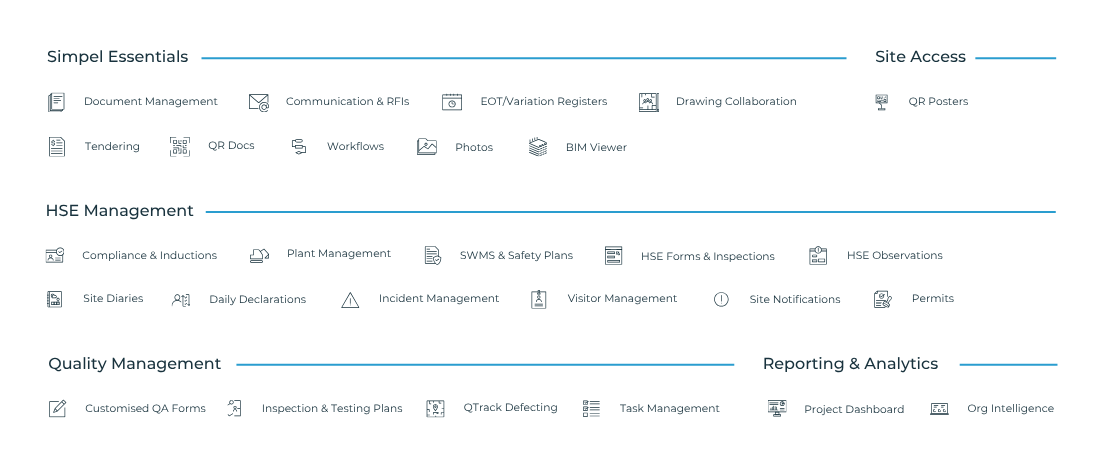1106x470 pixels.
Task: Click the Tendering document icon
Action: pos(56,147)
